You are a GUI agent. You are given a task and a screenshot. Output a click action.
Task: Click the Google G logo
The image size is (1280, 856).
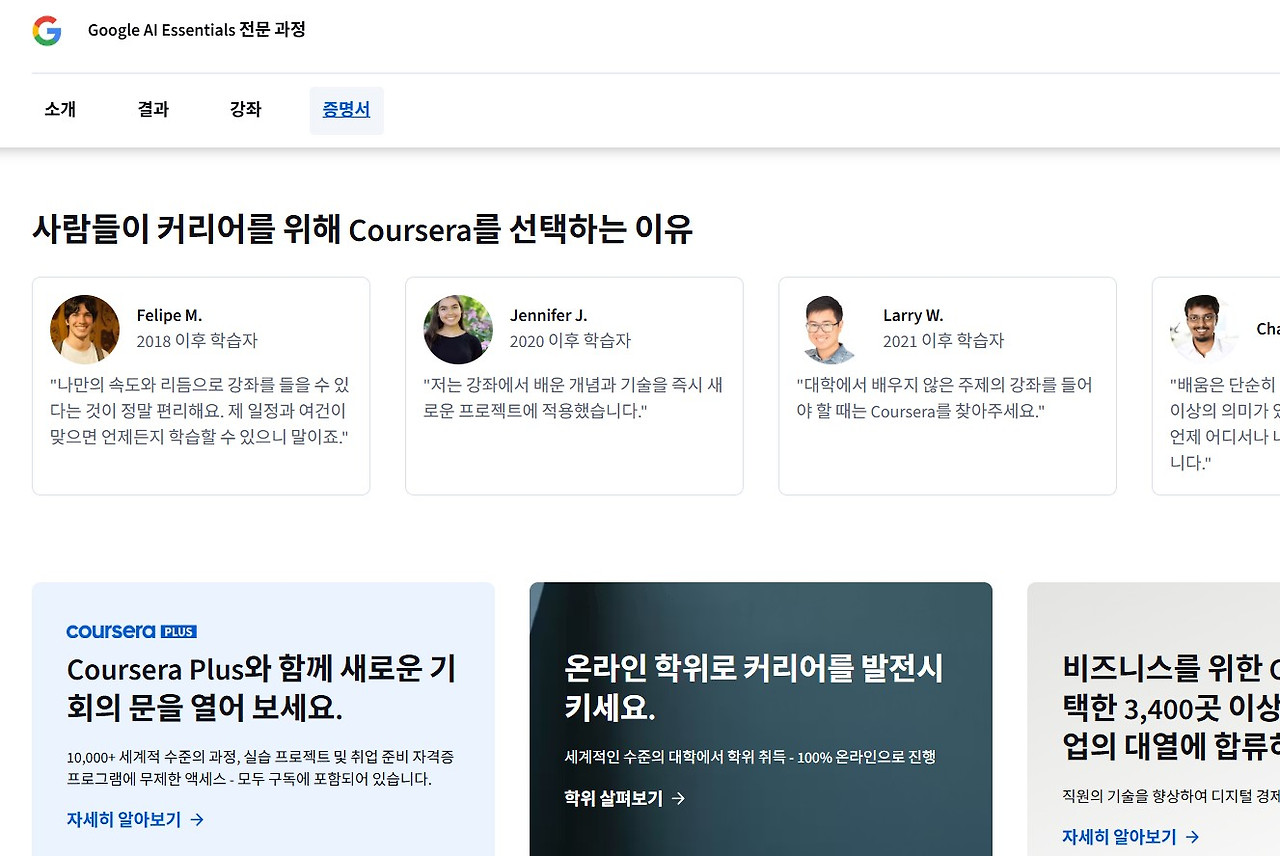click(47, 31)
